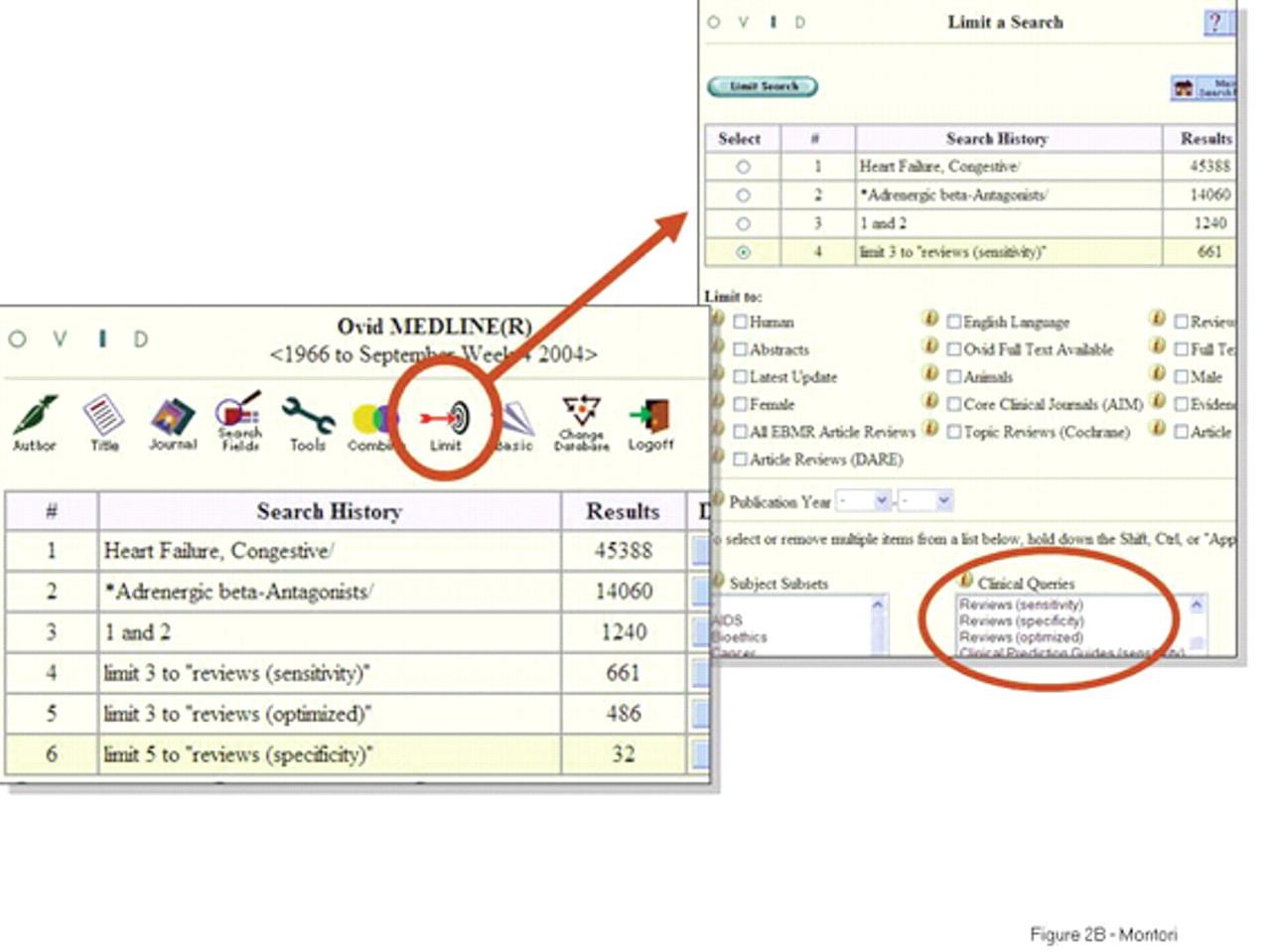Show info icon beside Clinical Queries

965,581
